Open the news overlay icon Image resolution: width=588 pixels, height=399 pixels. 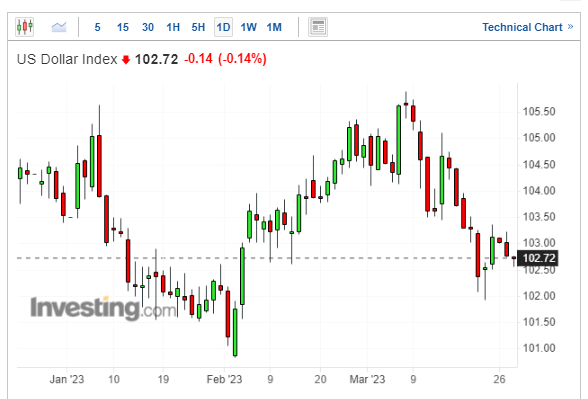tap(318, 27)
